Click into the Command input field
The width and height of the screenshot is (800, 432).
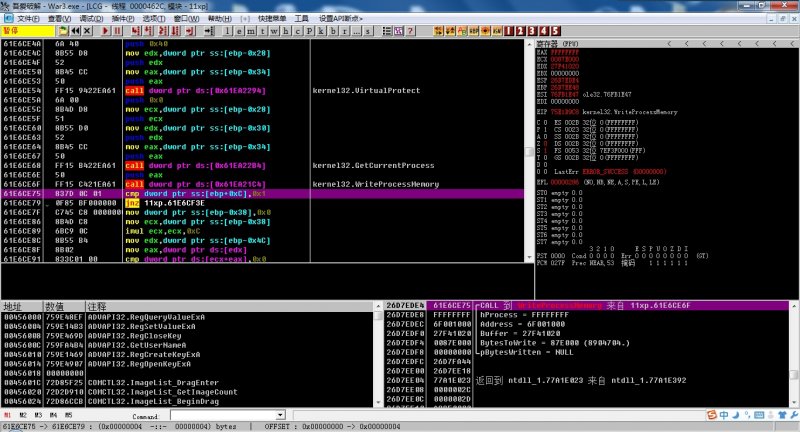(x=223, y=415)
